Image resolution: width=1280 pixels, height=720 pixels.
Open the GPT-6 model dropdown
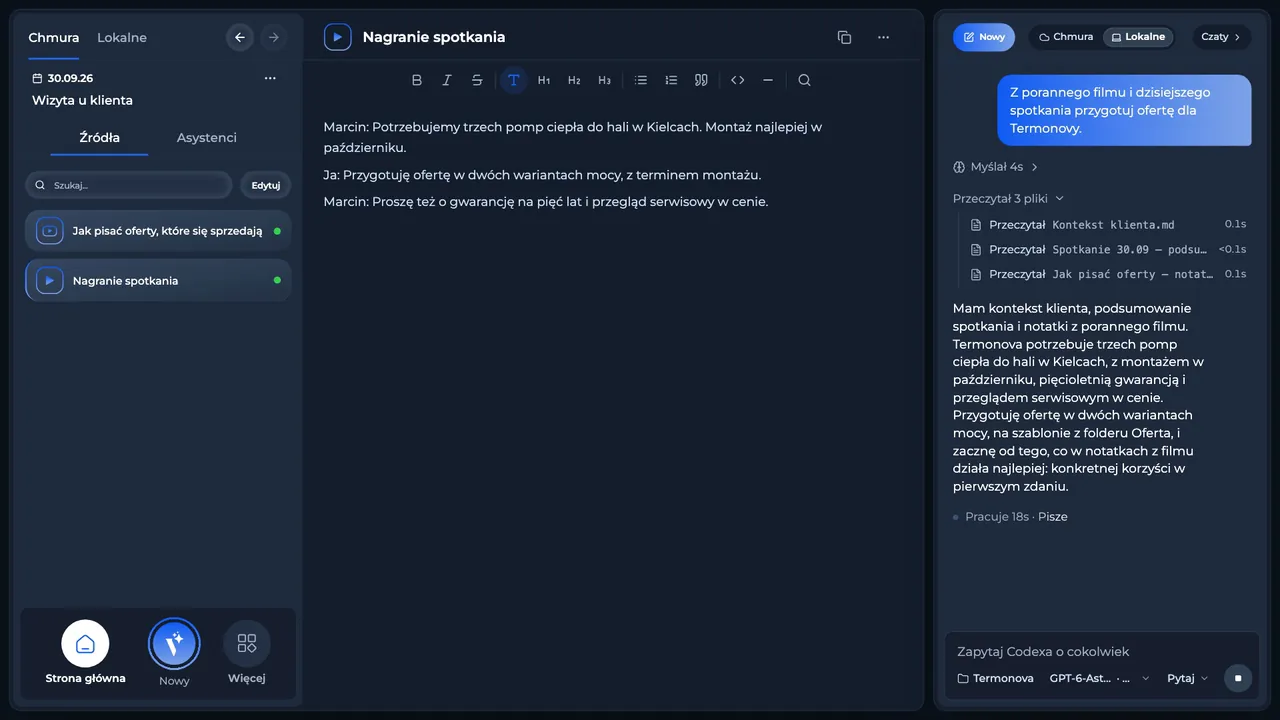(1099, 678)
